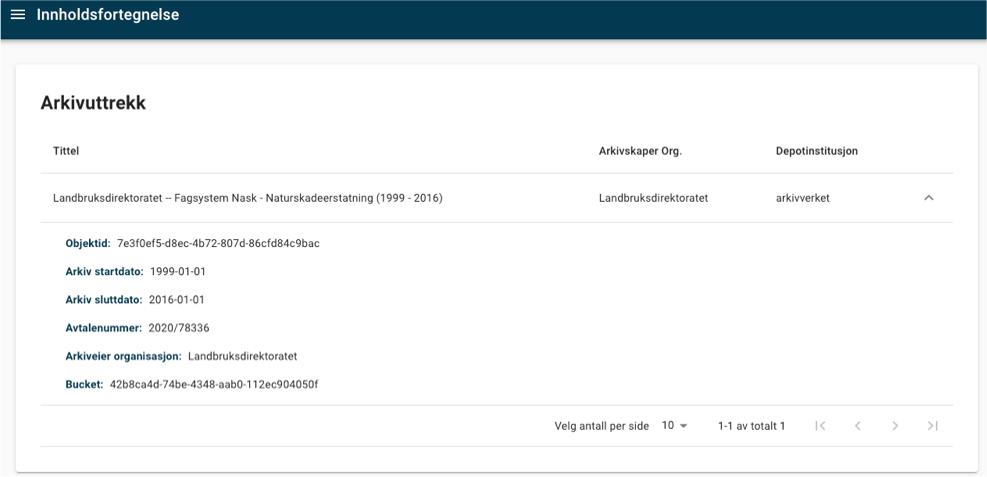
Task: Go to previous page
Action: (x=857, y=426)
